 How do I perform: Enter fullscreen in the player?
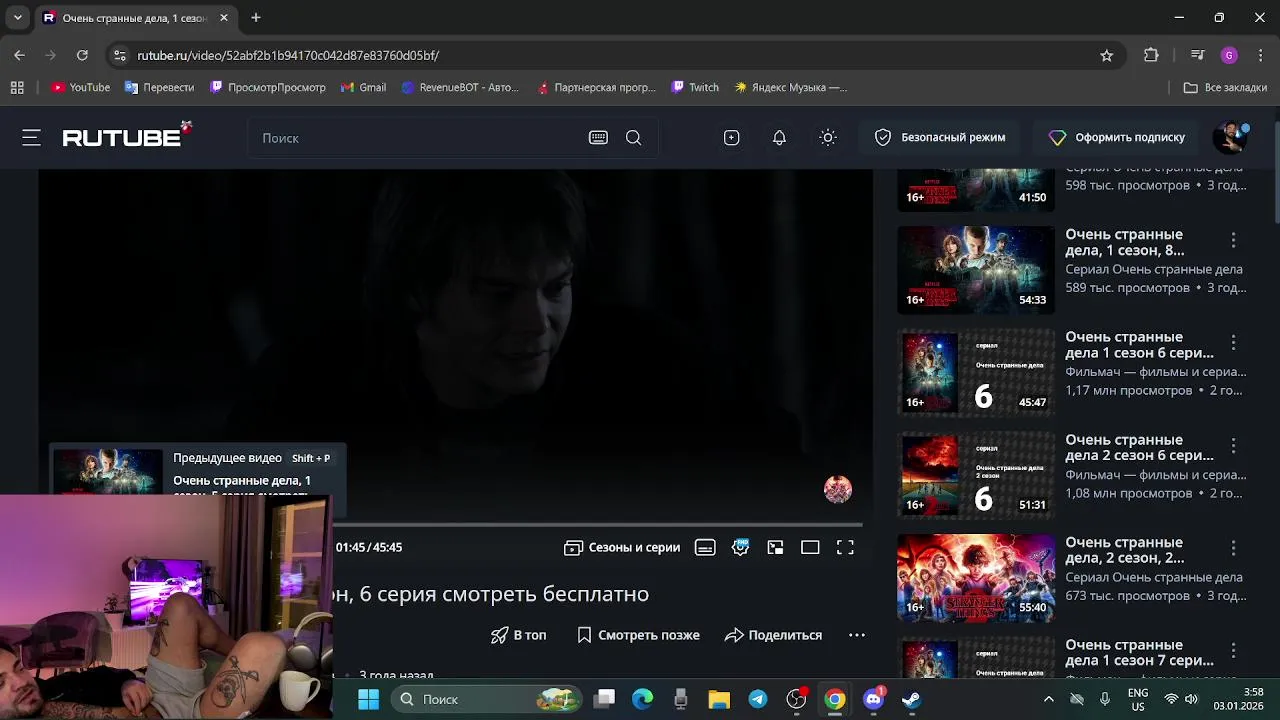(845, 547)
